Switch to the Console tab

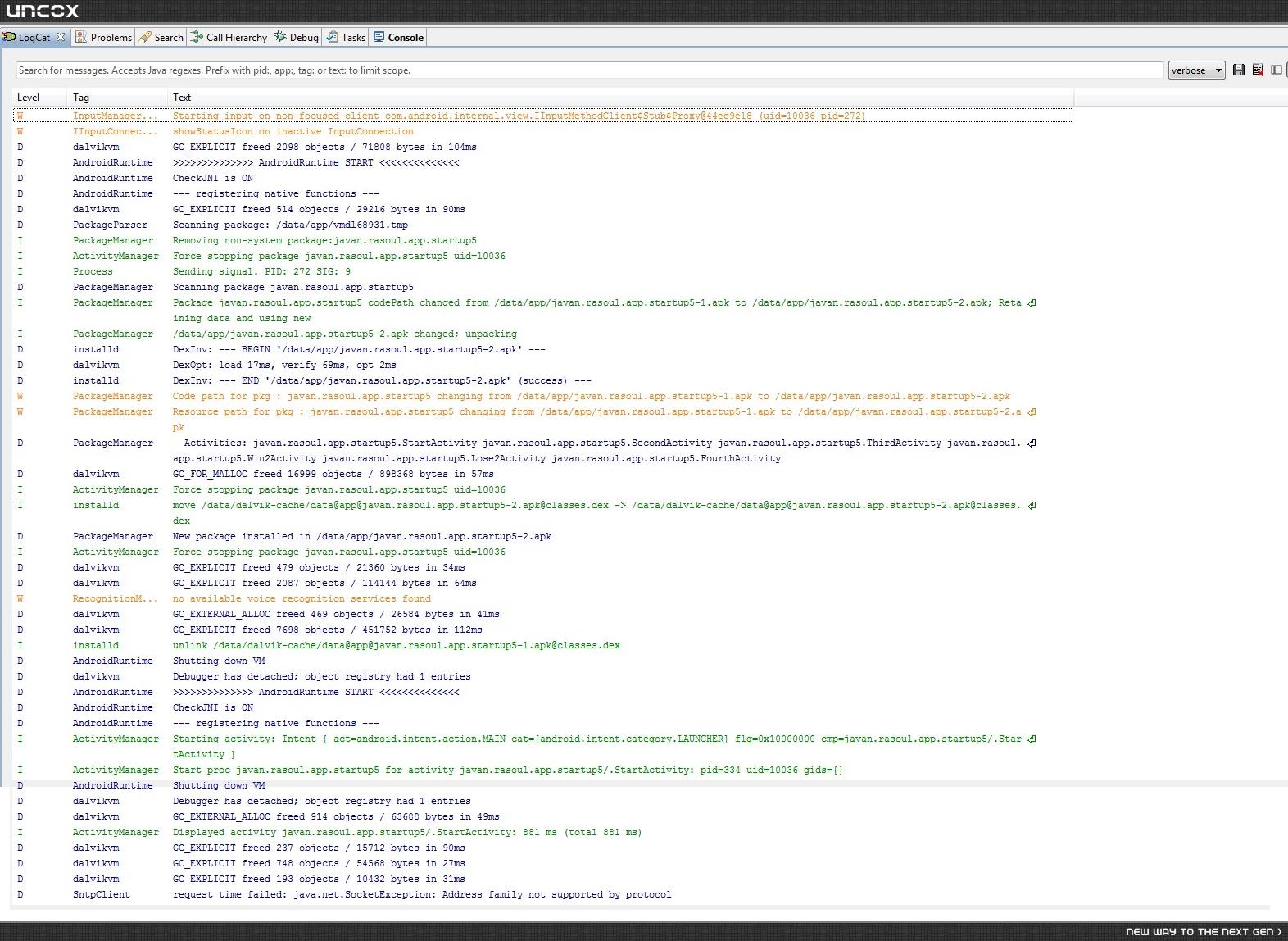(398, 37)
